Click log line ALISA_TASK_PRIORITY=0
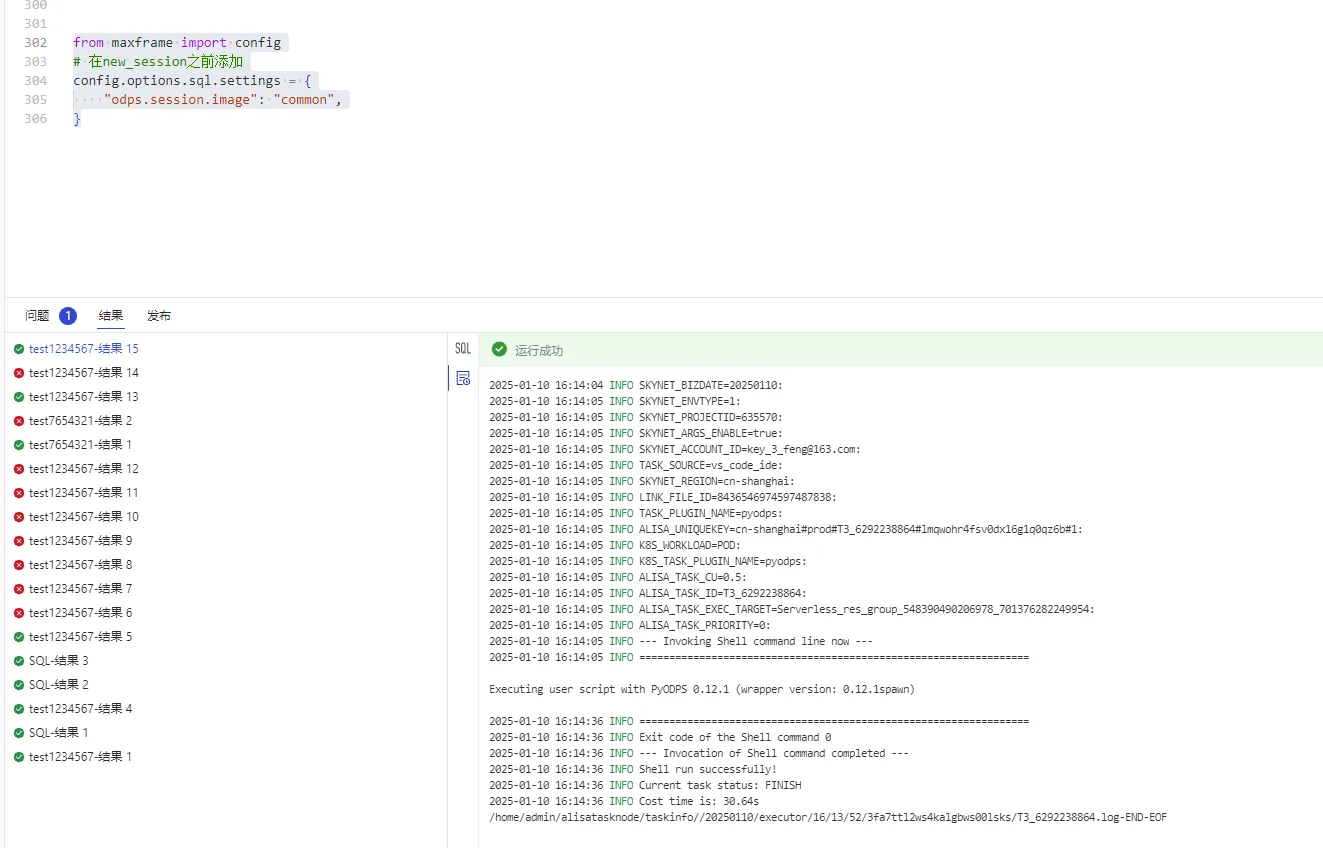Viewport: 1323px width, 848px height. (x=630, y=625)
